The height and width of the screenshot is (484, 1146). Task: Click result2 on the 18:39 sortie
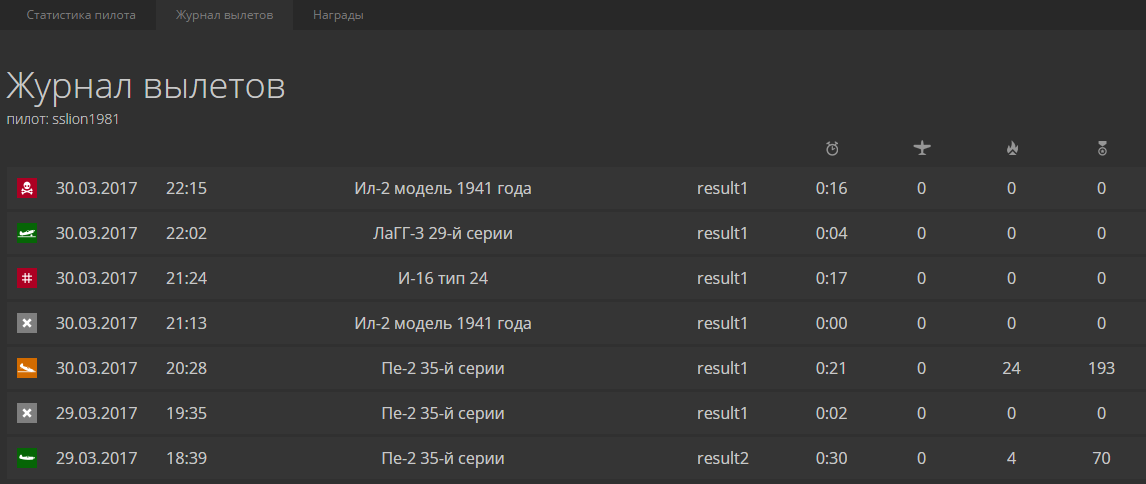click(723, 458)
